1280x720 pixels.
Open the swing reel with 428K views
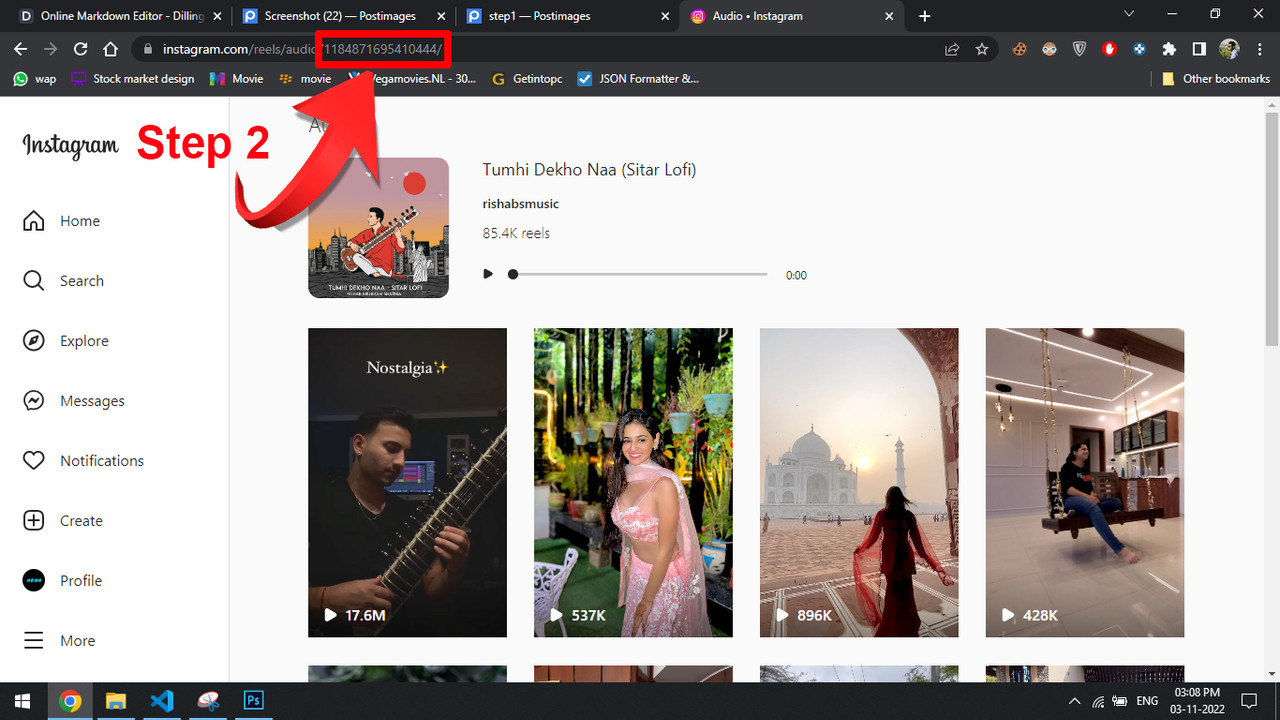tap(1085, 482)
